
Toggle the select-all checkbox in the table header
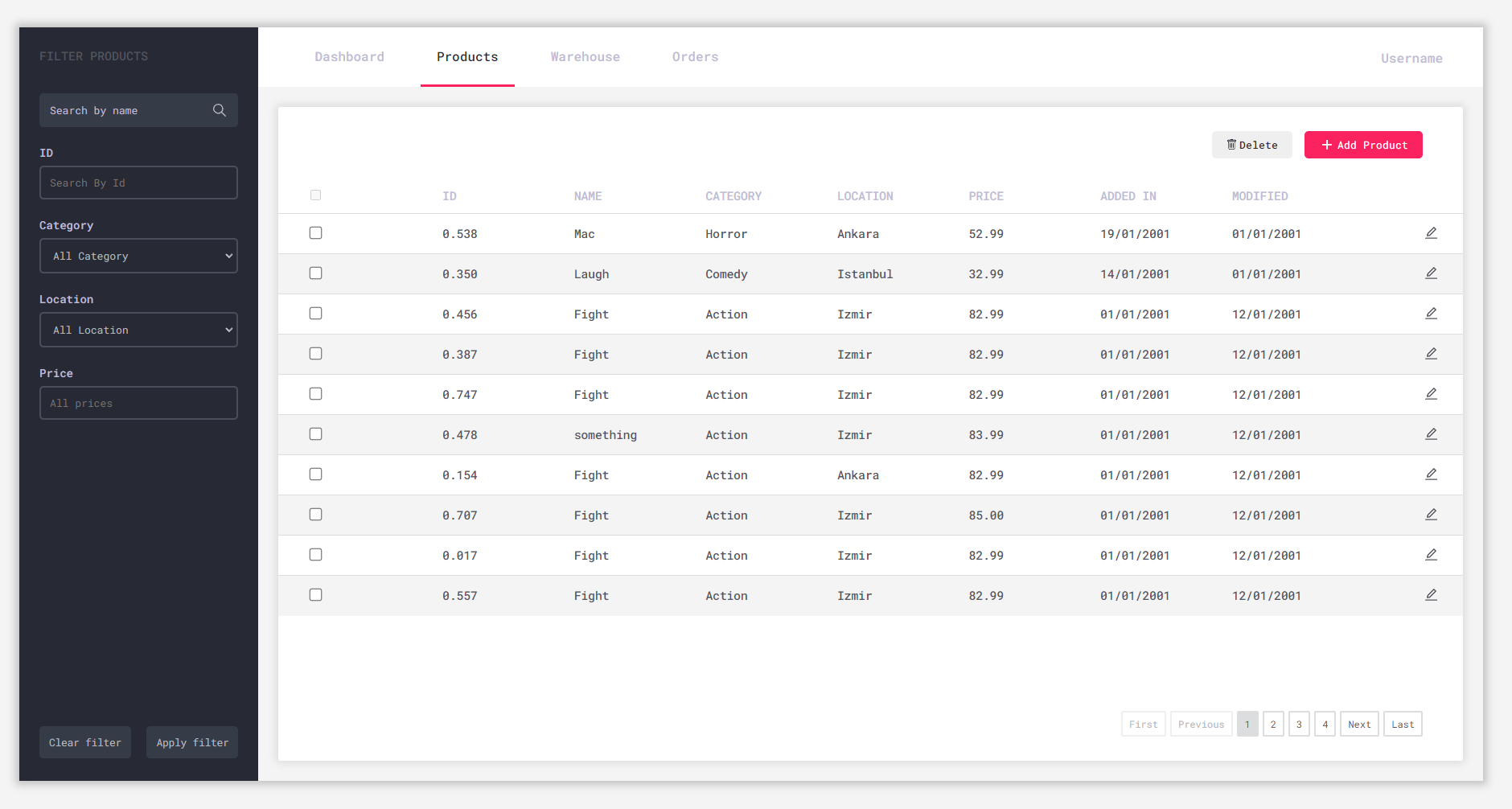click(315, 195)
